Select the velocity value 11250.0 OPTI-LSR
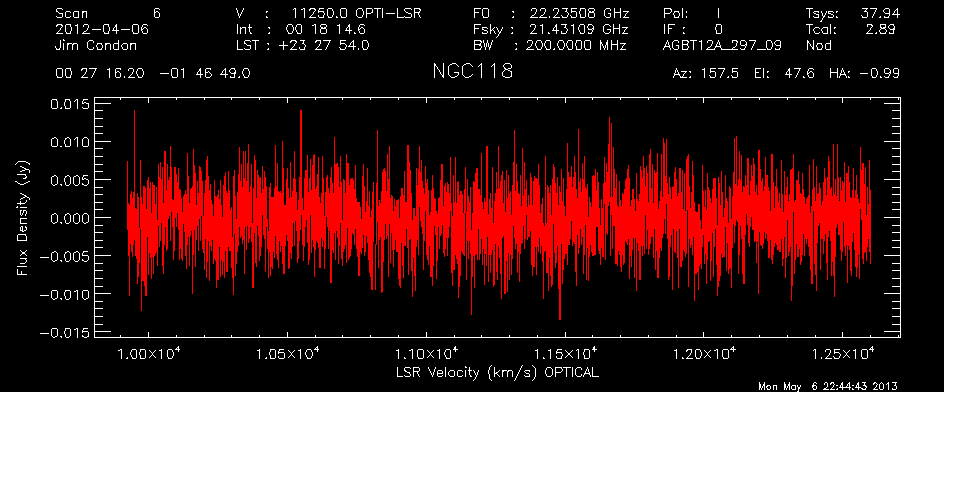This screenshot has height=490, width=962. click(x=356, y=13)
